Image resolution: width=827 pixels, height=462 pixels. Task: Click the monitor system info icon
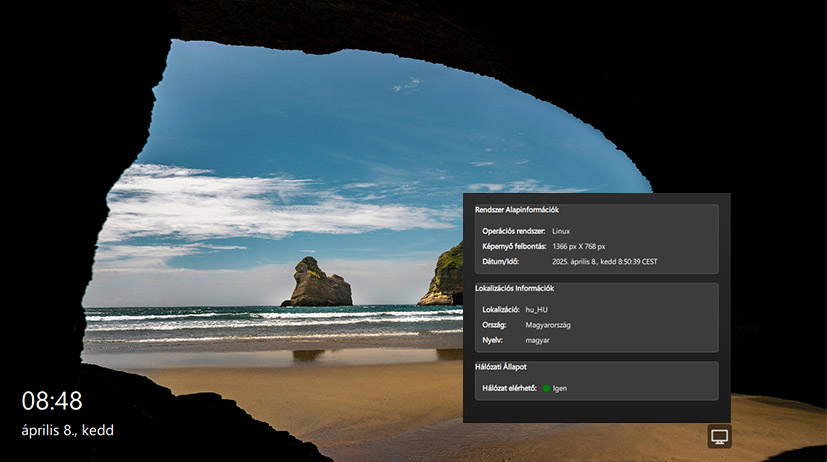[x=719, y=436]
